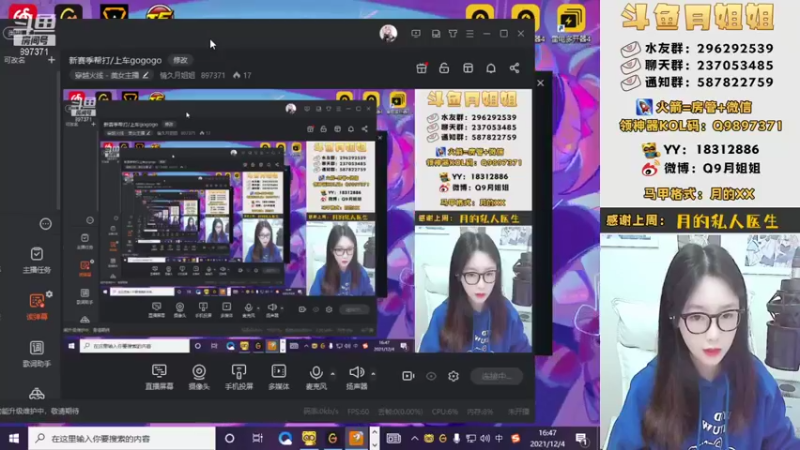Expand the speaker options arrow

(x=373, y=374)
